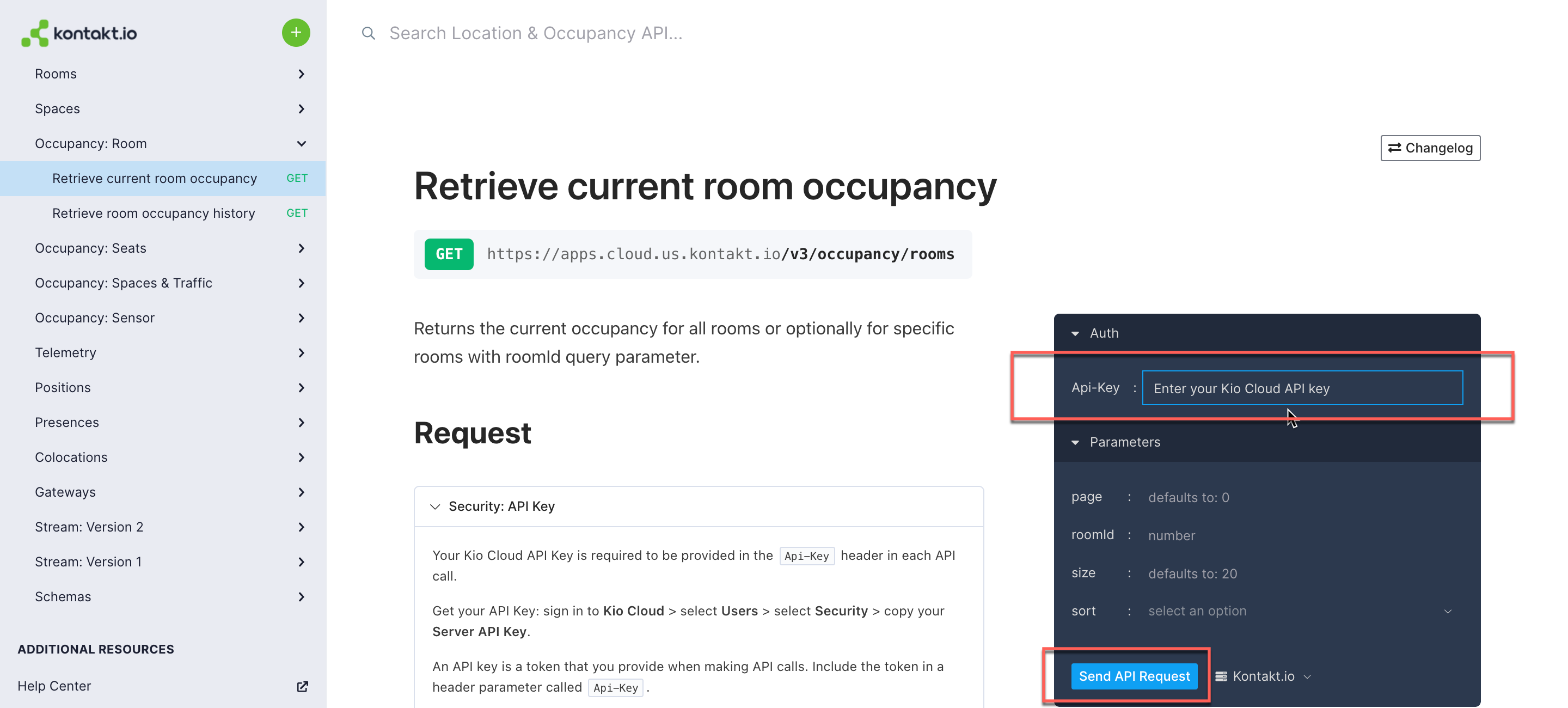Expand the Gateways chevron
Image resolution: width=1568 pixels, height=708 pixels.
pos(301,492)
